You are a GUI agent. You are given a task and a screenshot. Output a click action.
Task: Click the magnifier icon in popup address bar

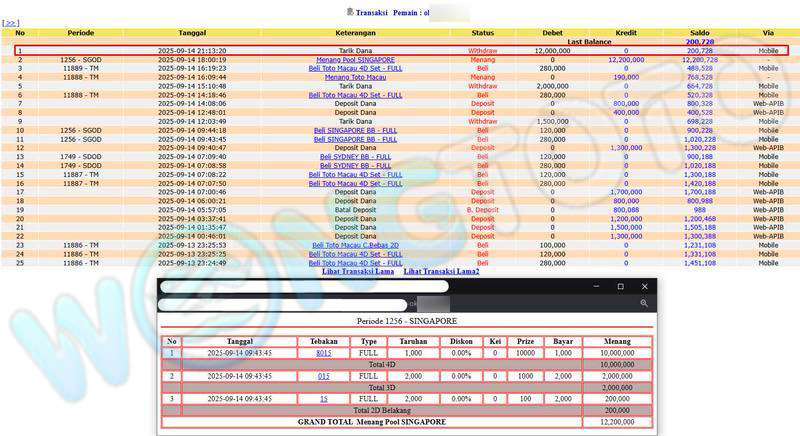click(x=645, y=303)
